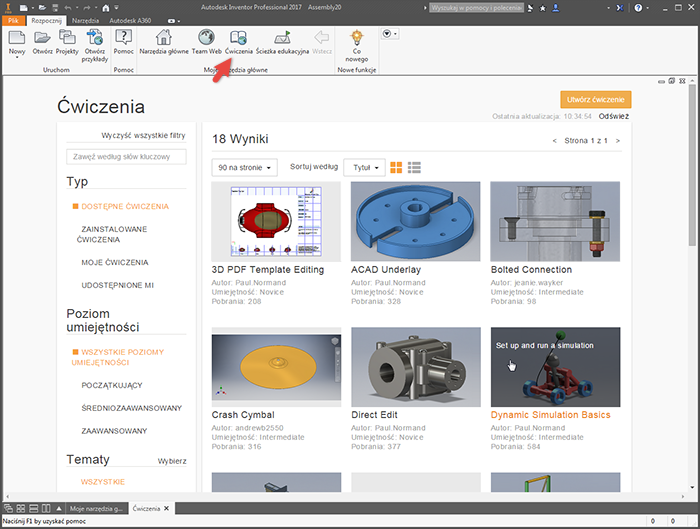
Task: Close the Ćwiczenia document tab
Action: (x=167, y=508)
